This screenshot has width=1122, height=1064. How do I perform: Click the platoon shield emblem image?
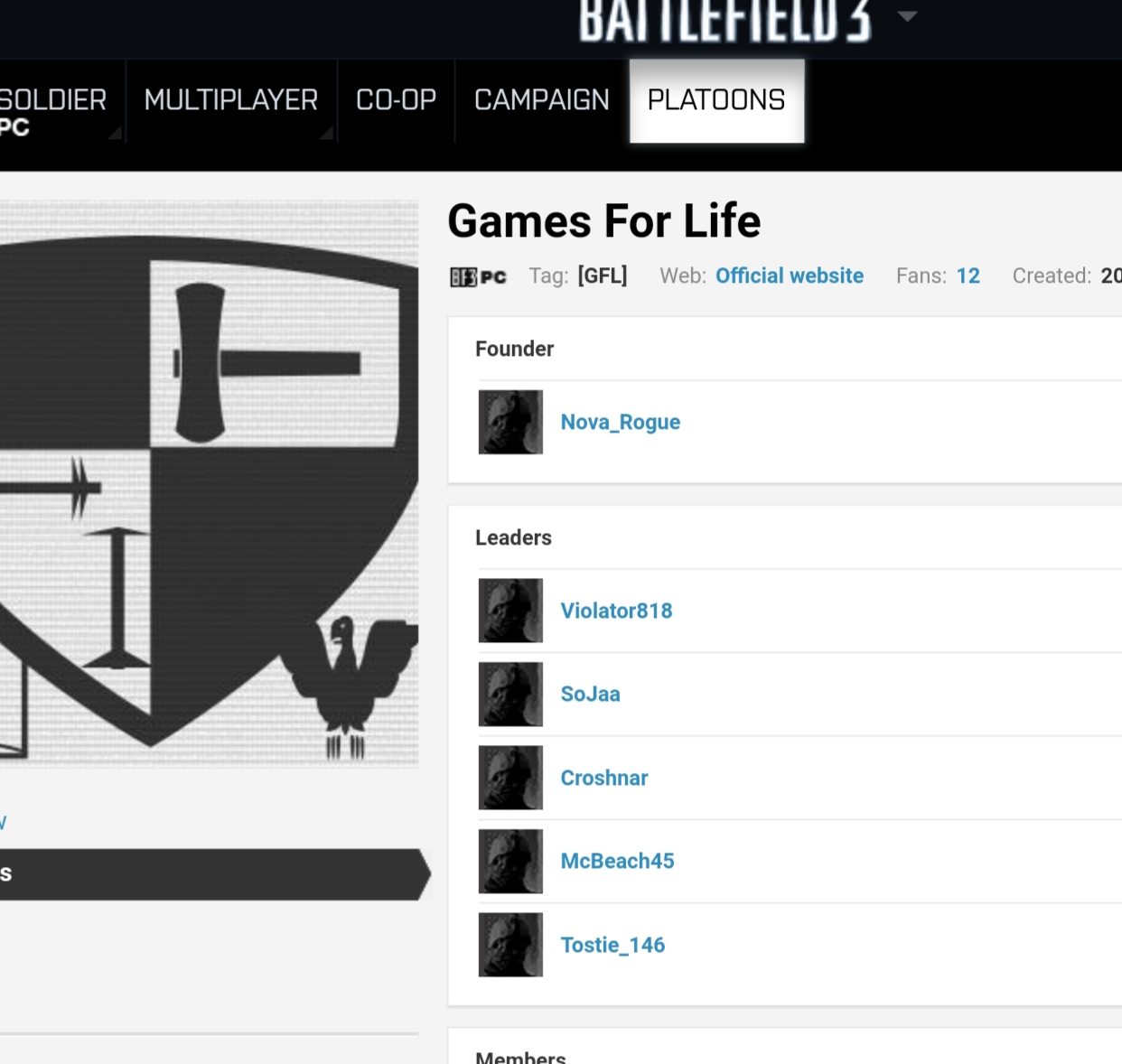click(209, 484)
